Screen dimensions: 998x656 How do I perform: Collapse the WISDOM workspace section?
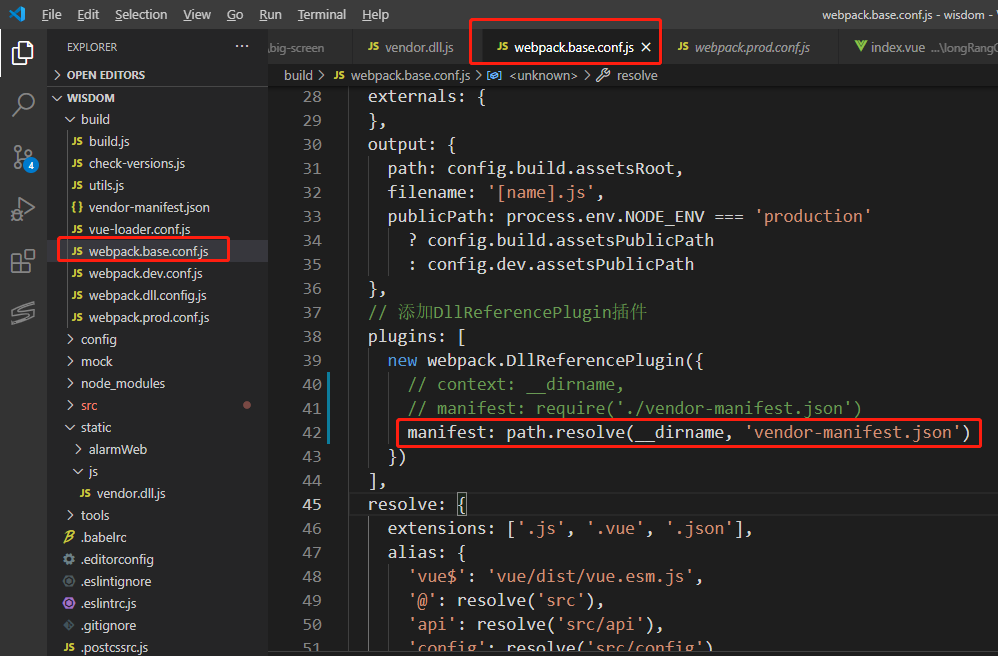point(157,98)
